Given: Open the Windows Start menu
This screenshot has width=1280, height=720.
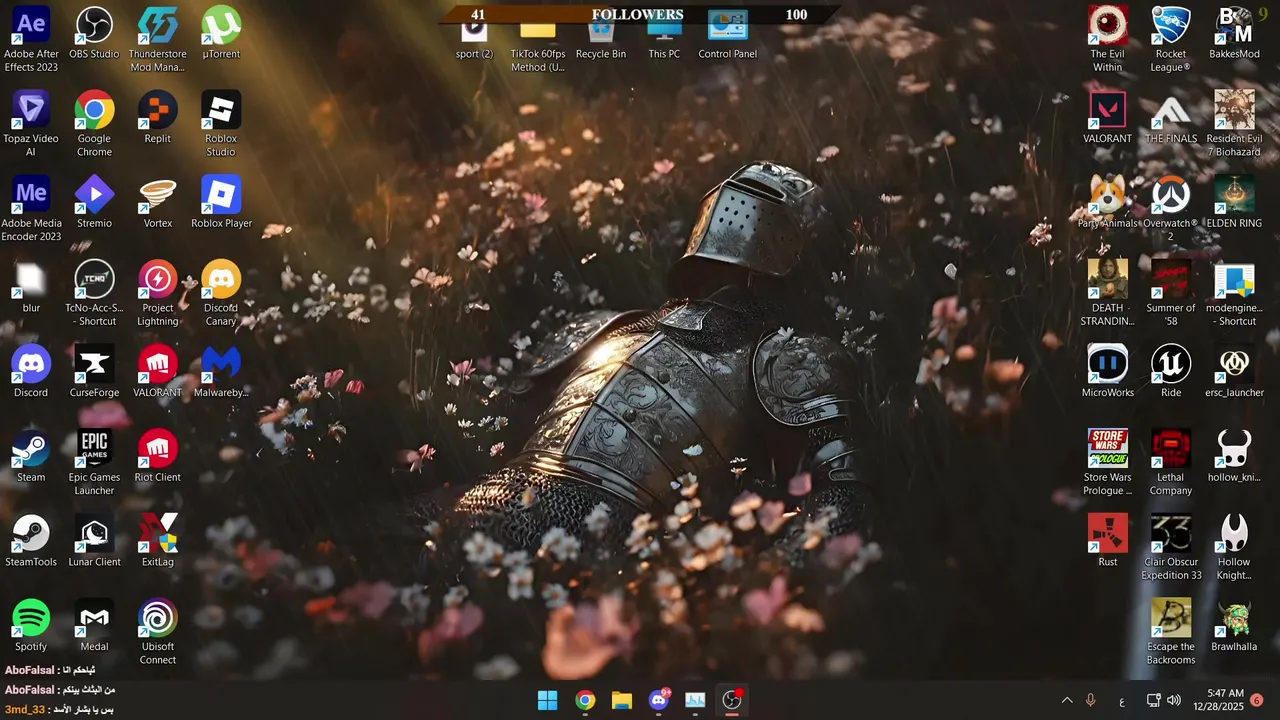Looking at the screenshot, I should point(548,700).
